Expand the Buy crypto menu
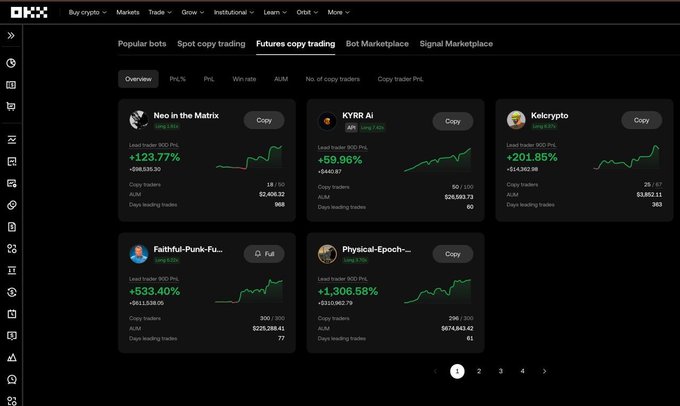The image size is (680, 406). (87, 13)
